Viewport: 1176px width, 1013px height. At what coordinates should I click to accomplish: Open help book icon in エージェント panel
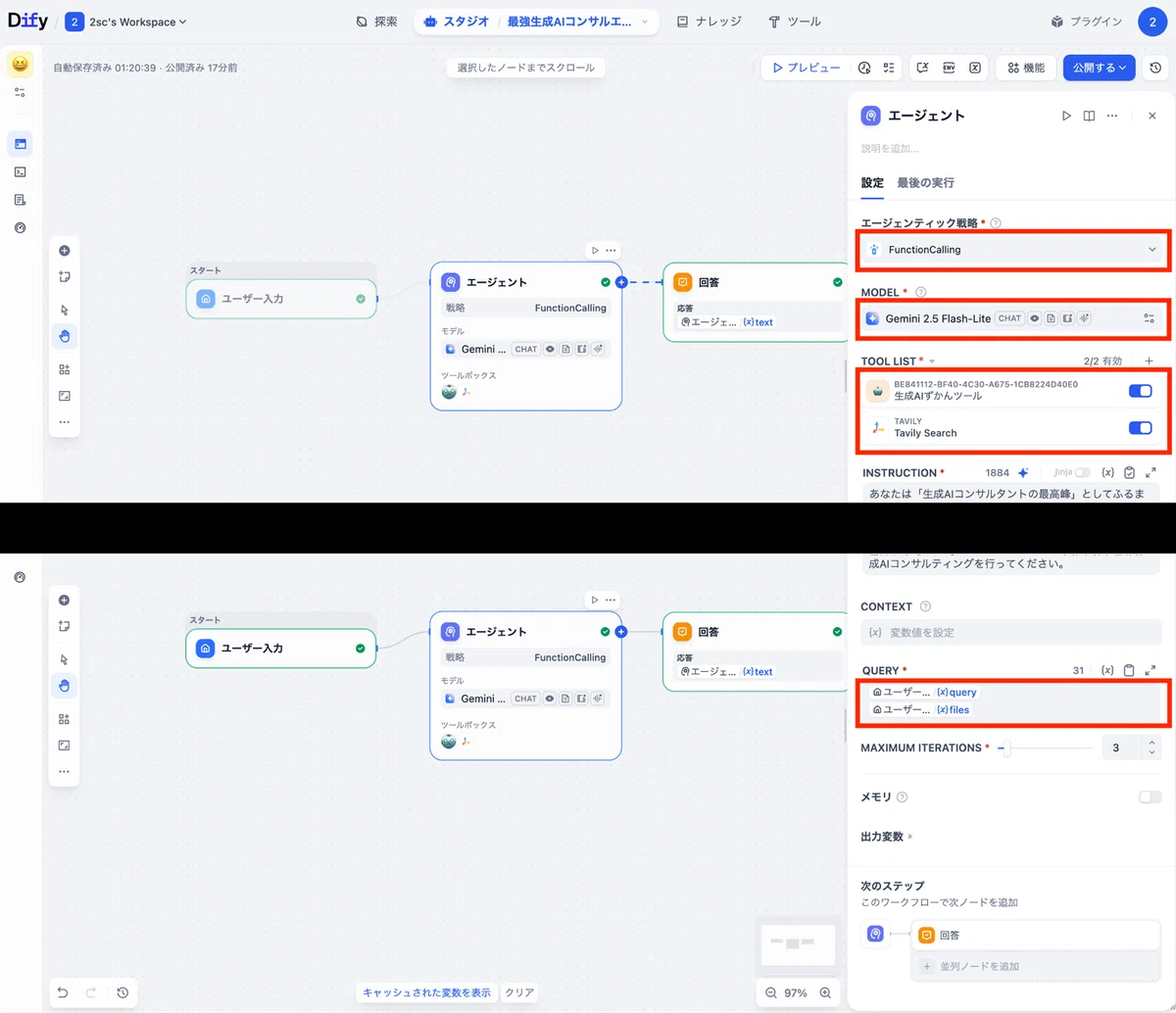point(1089,116)
